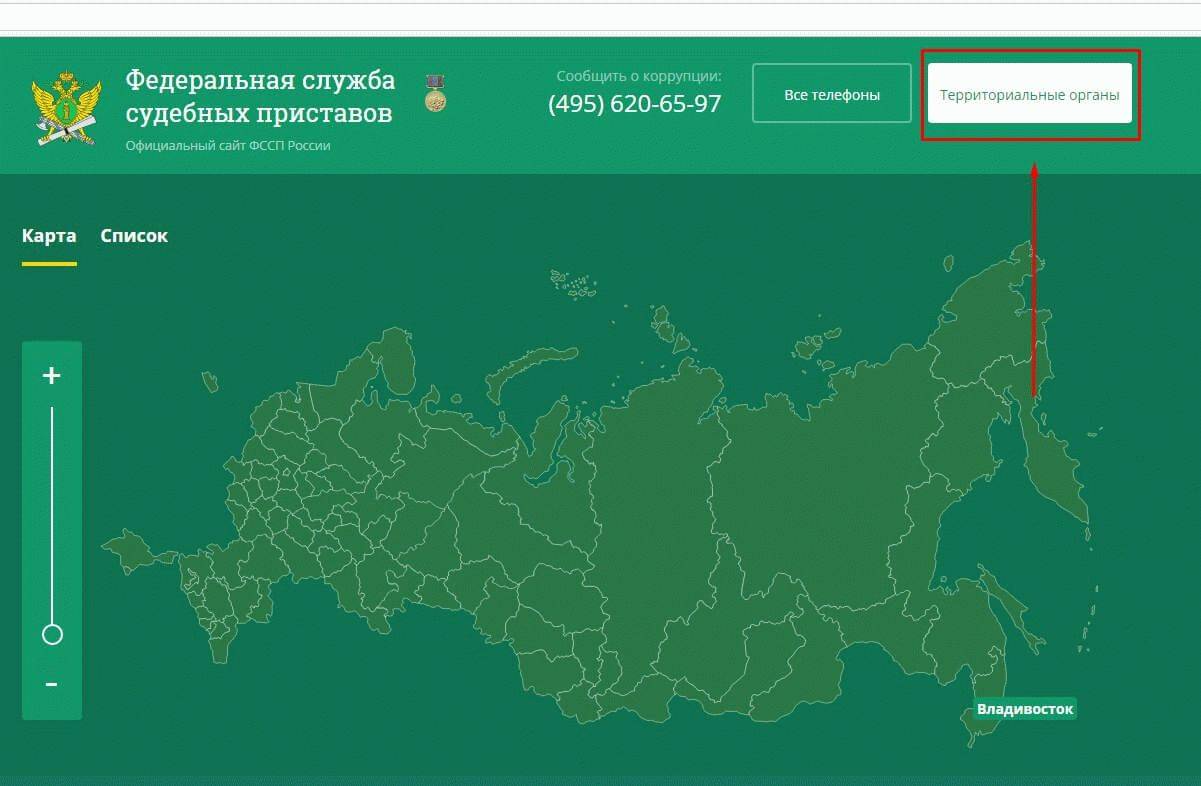
Task: Click the Федеральная служба судебных приставов title
Action: 260,97
